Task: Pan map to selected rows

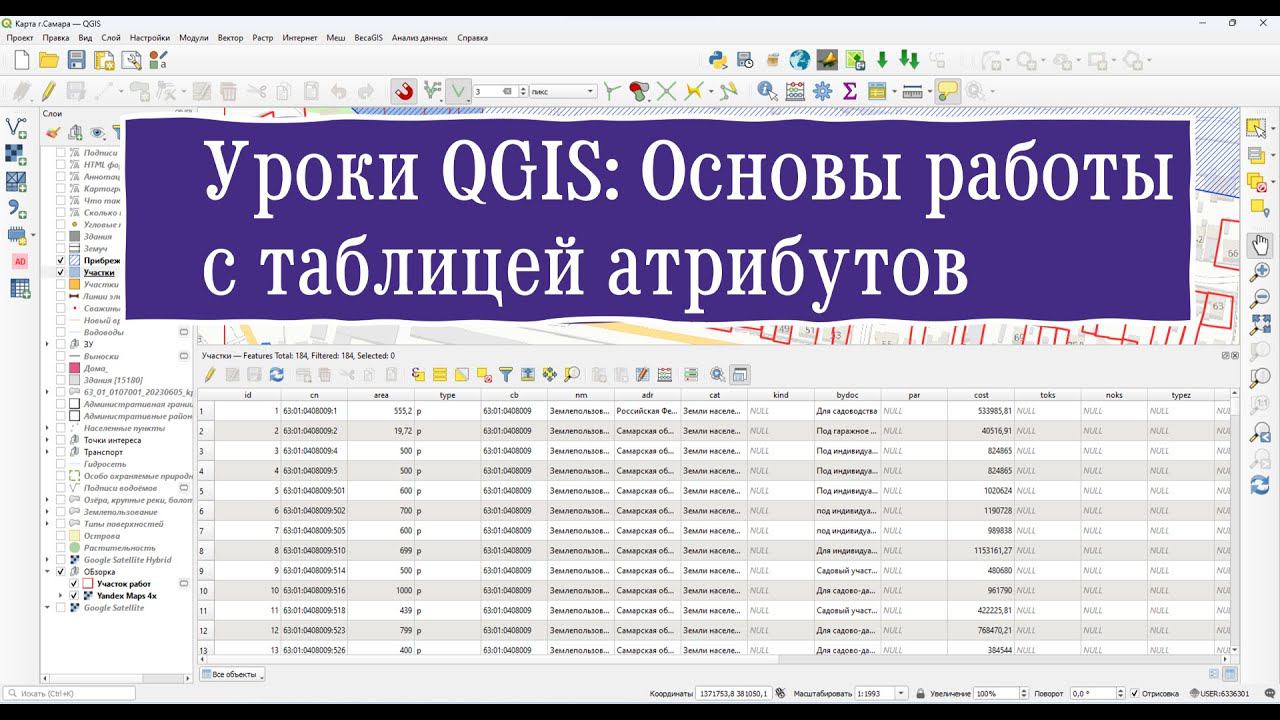Action: (x=549, y=375)
